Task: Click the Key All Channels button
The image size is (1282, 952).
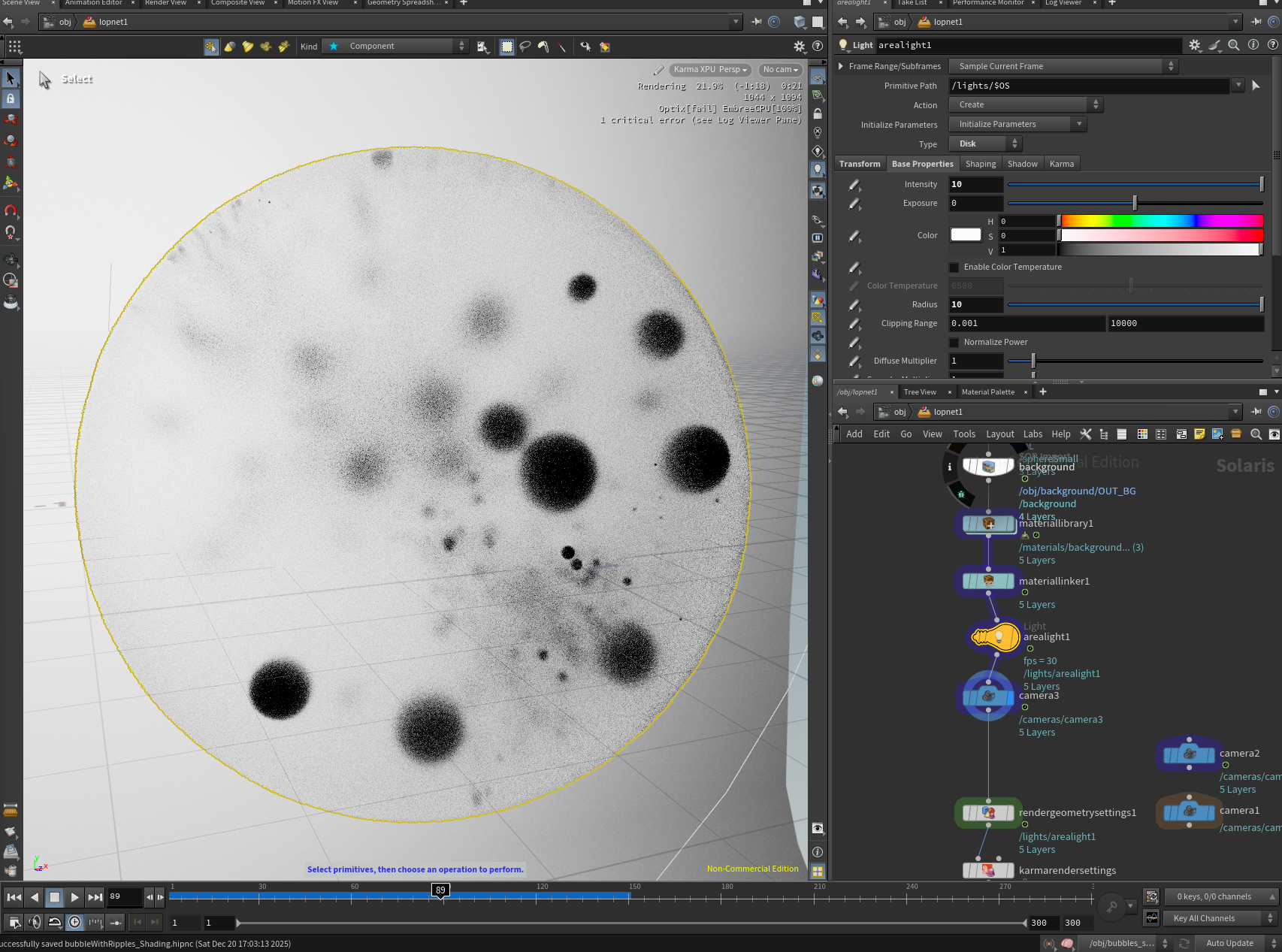Action: pos(1204,918)
